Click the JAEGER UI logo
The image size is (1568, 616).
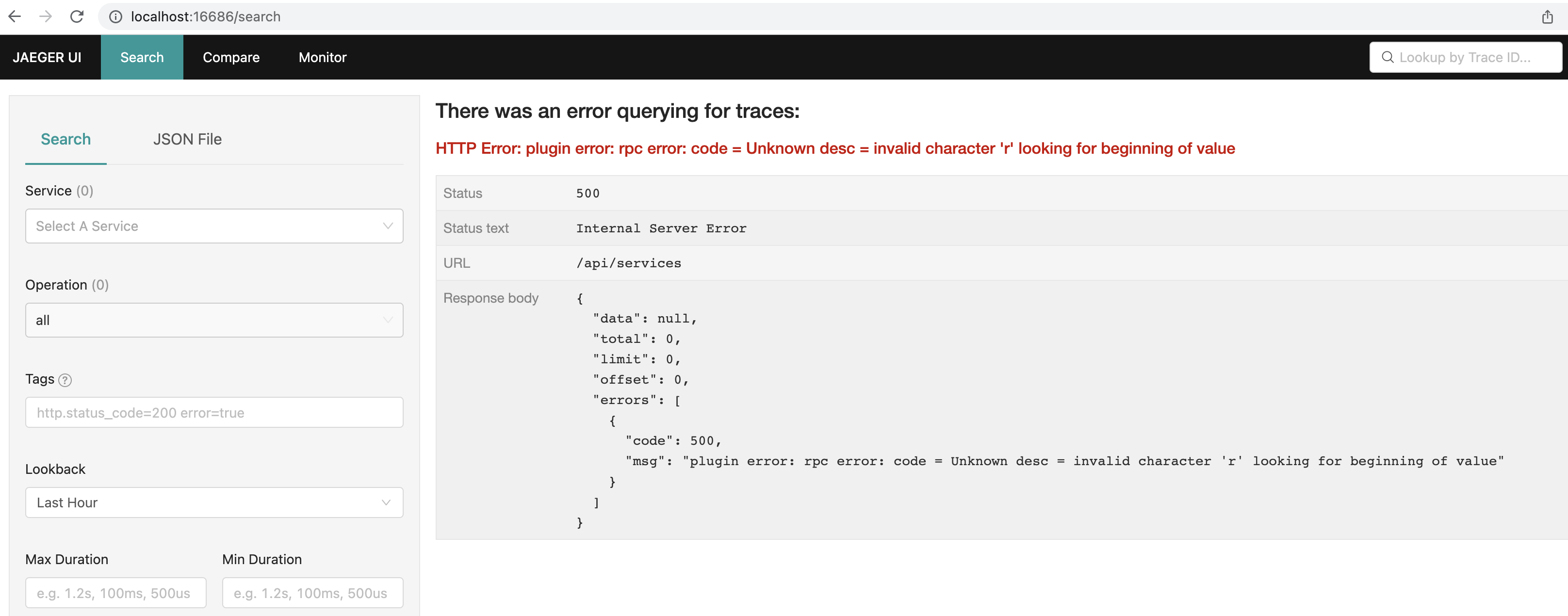(x=48, y=57)
